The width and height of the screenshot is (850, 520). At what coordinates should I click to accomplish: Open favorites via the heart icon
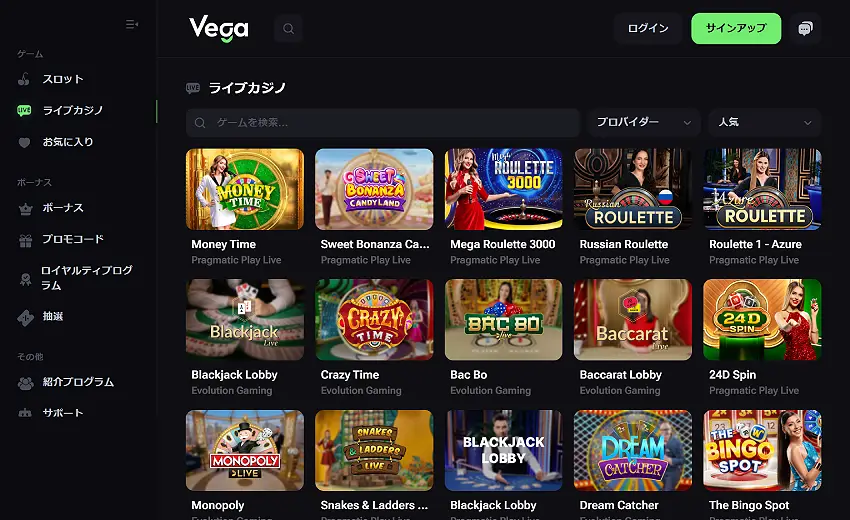pyautogui.click(x=24, y=143)
